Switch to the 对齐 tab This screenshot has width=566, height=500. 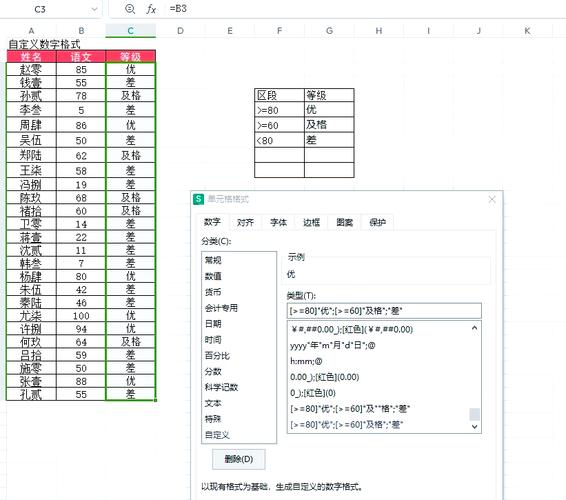[245, 222]
